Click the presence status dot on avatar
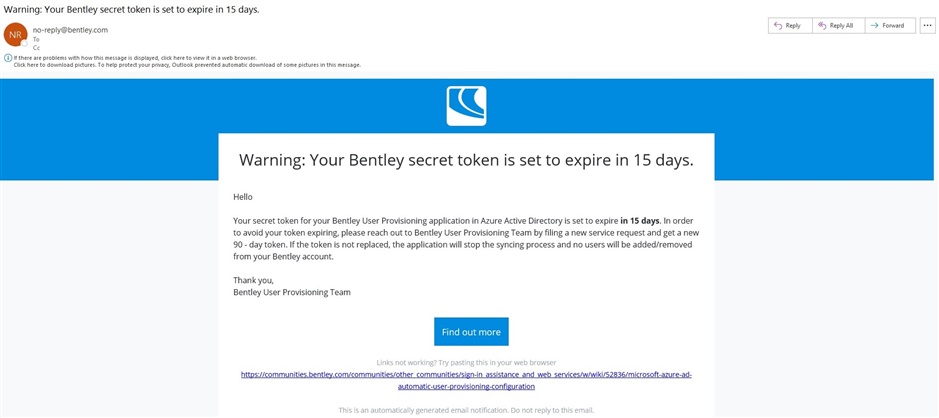This screenshot has height=418, width=939. click(25, 43)
